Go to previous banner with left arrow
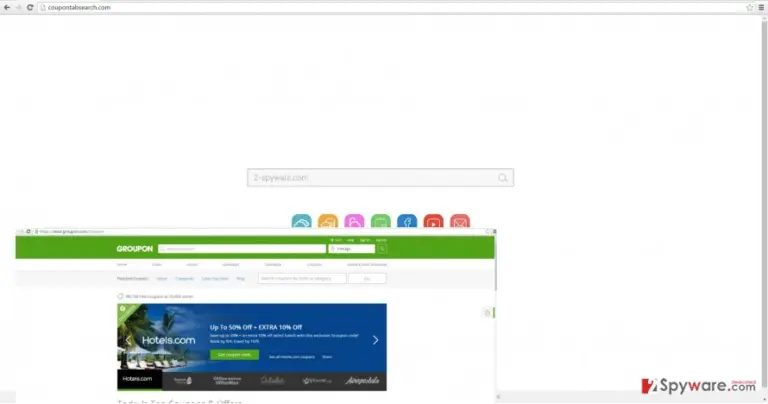This screenshot has height=404, width=768. (x=128, y=340)
